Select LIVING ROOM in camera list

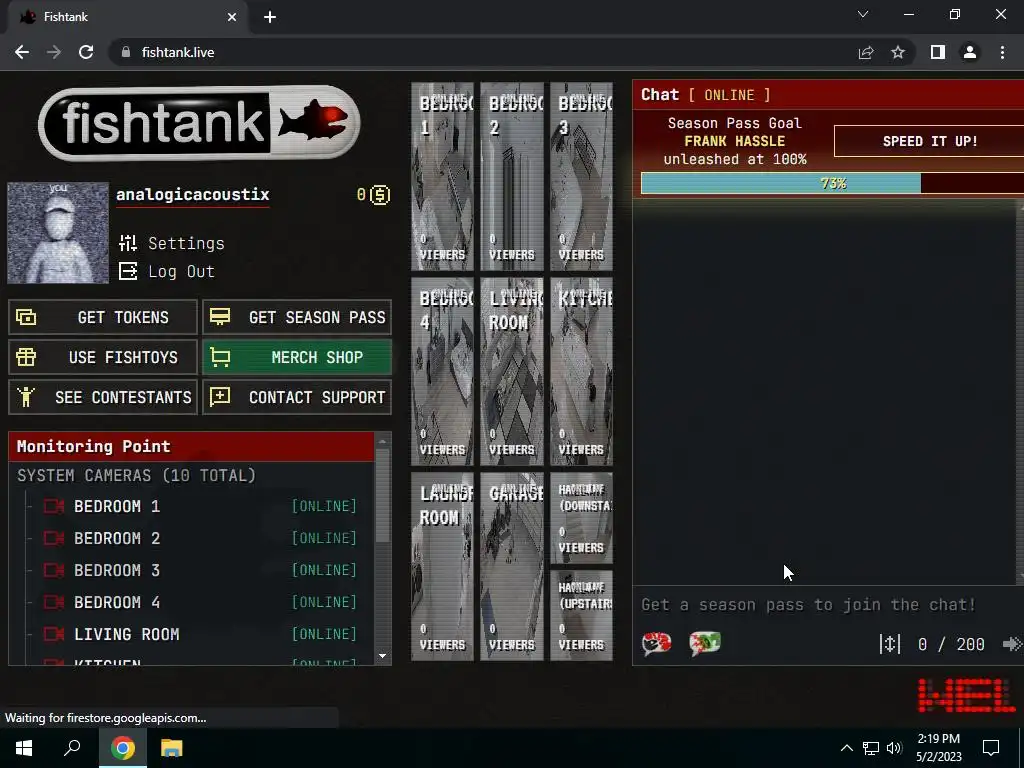127,634
